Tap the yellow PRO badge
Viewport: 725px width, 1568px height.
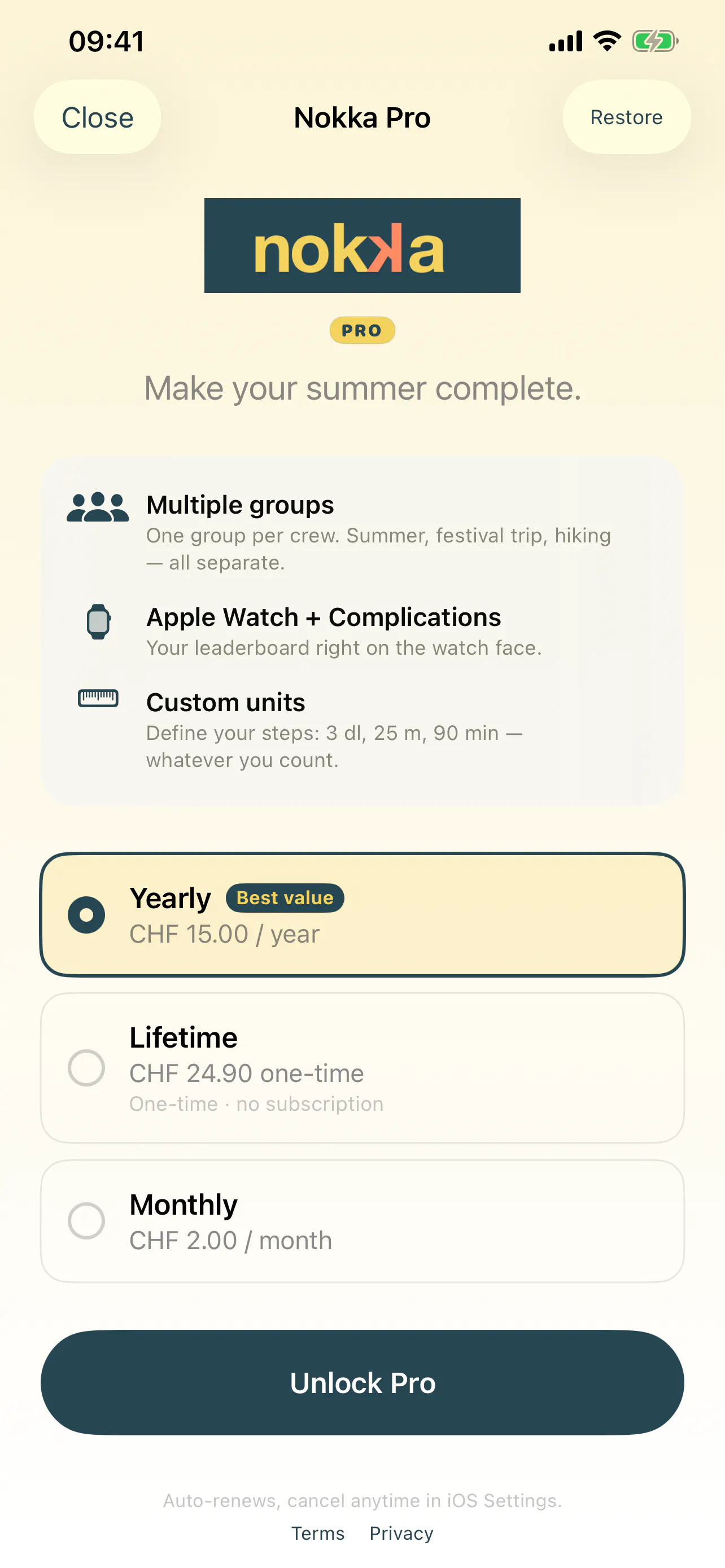(362, 331)
